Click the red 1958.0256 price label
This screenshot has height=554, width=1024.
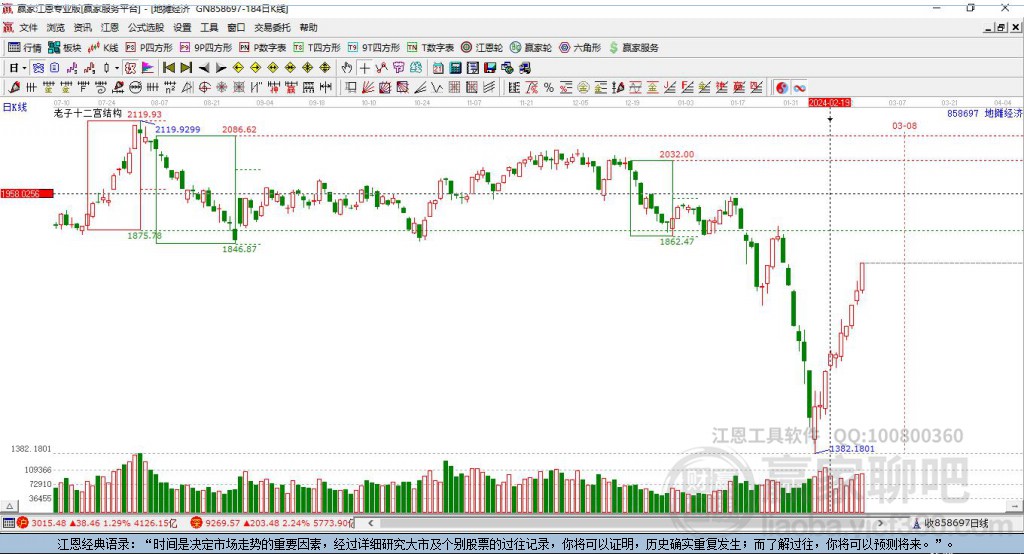click(x=27, y=193)
